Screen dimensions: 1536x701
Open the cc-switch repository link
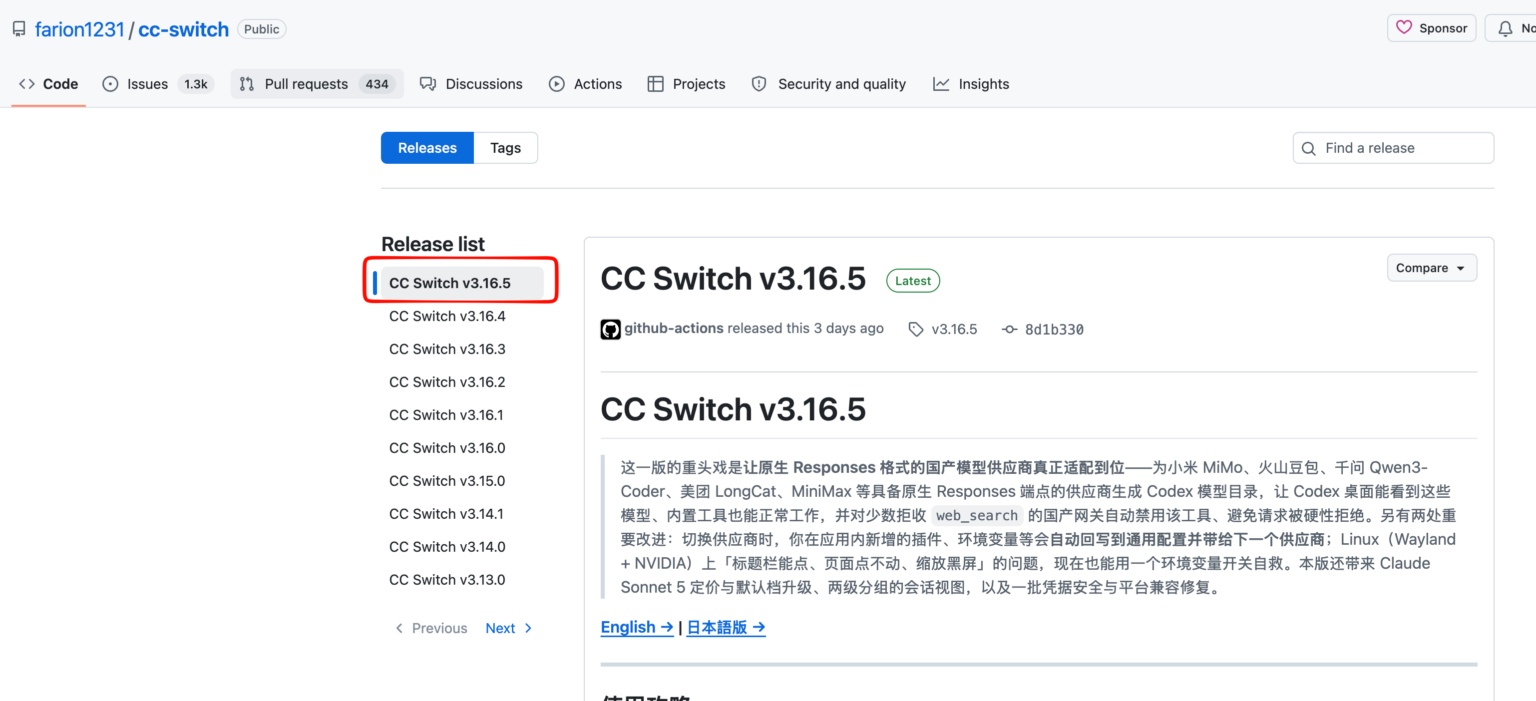click(x=183, y=29)
